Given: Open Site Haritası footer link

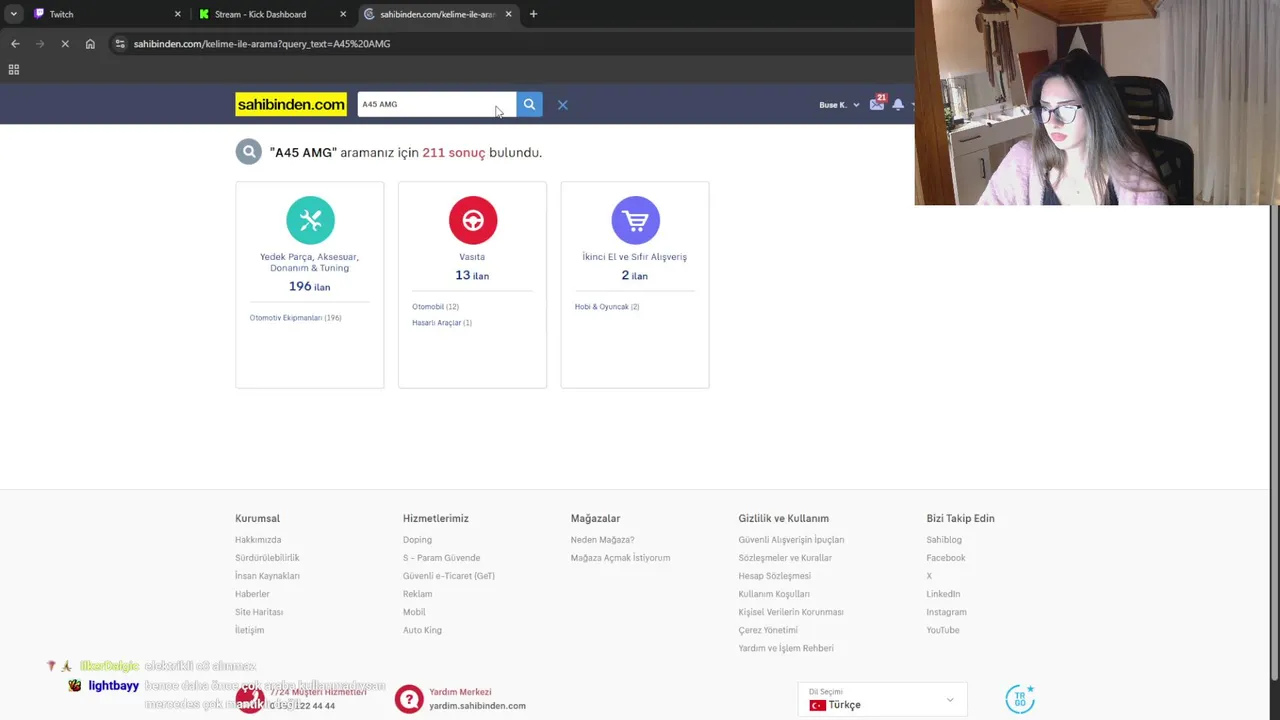Looking at the screenshot, I should [x=259, y=612].
